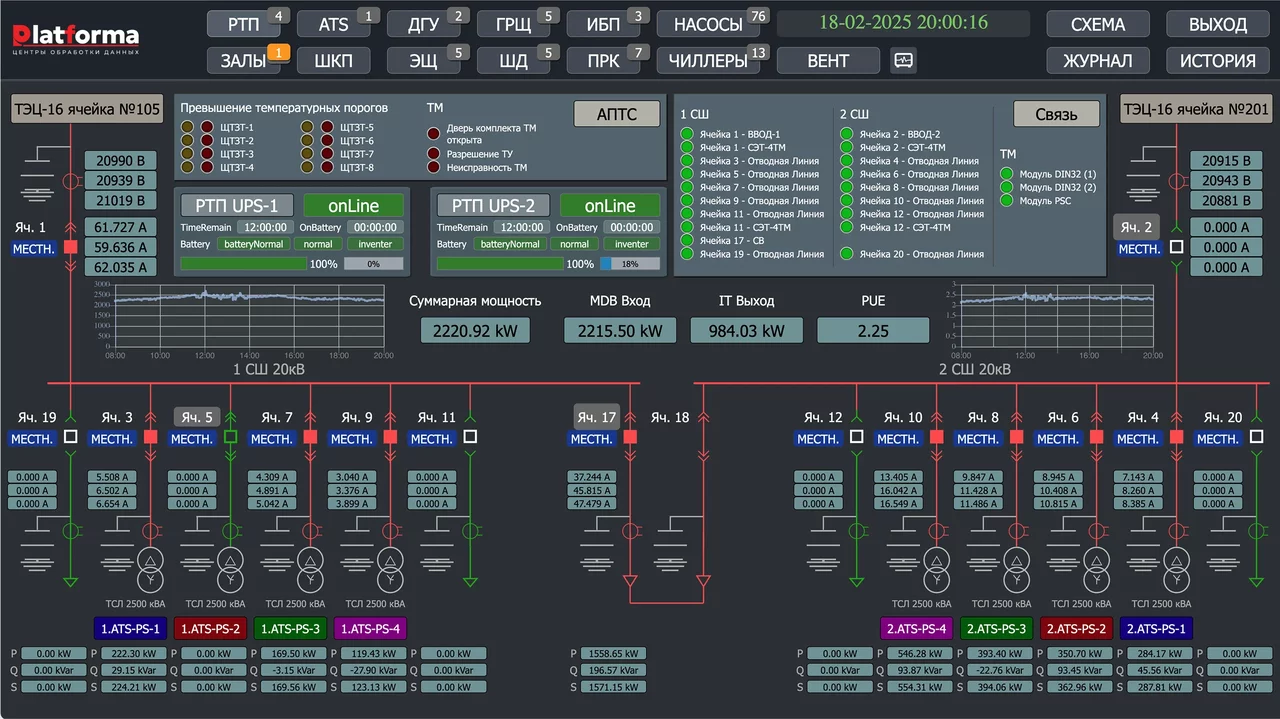Toggle the МЕСТН. mode of Яч. 17
Screen dimensions: 1280x719
tap(592, 439)
